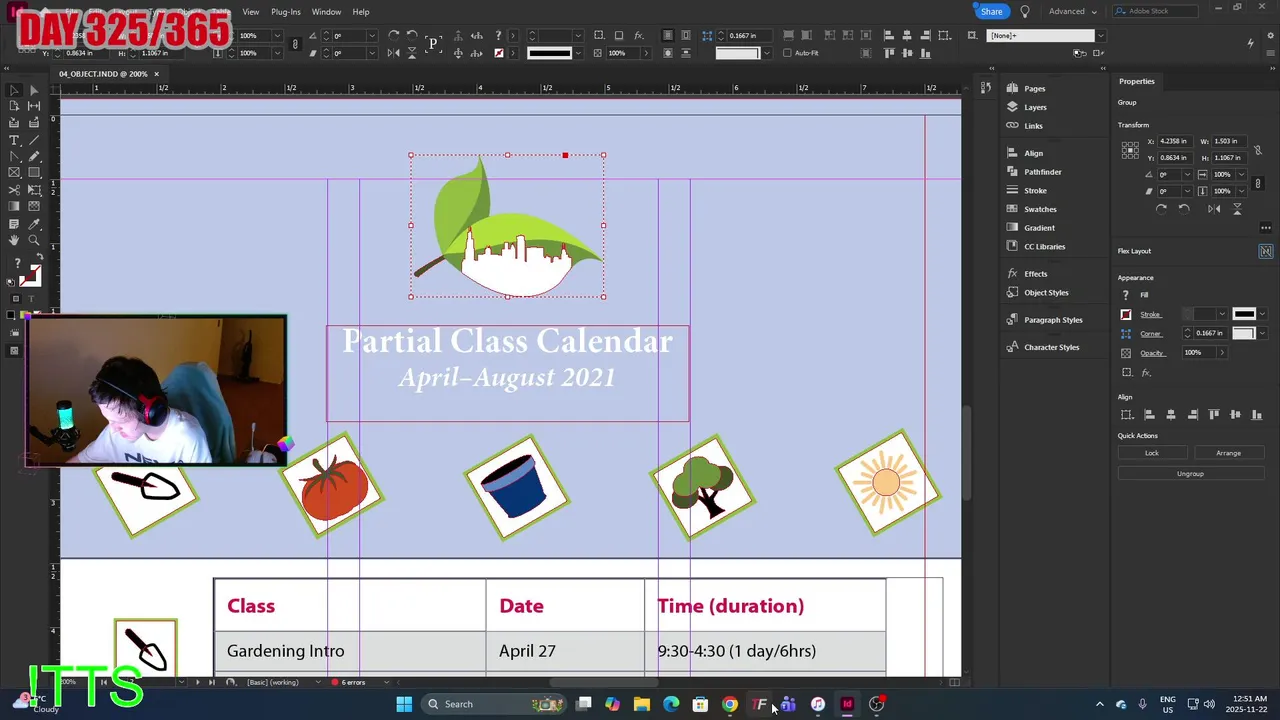Viewport: 1280px width, 720px height.
Task: Expand the opacity slider arrow
Action: (1221, 353)
